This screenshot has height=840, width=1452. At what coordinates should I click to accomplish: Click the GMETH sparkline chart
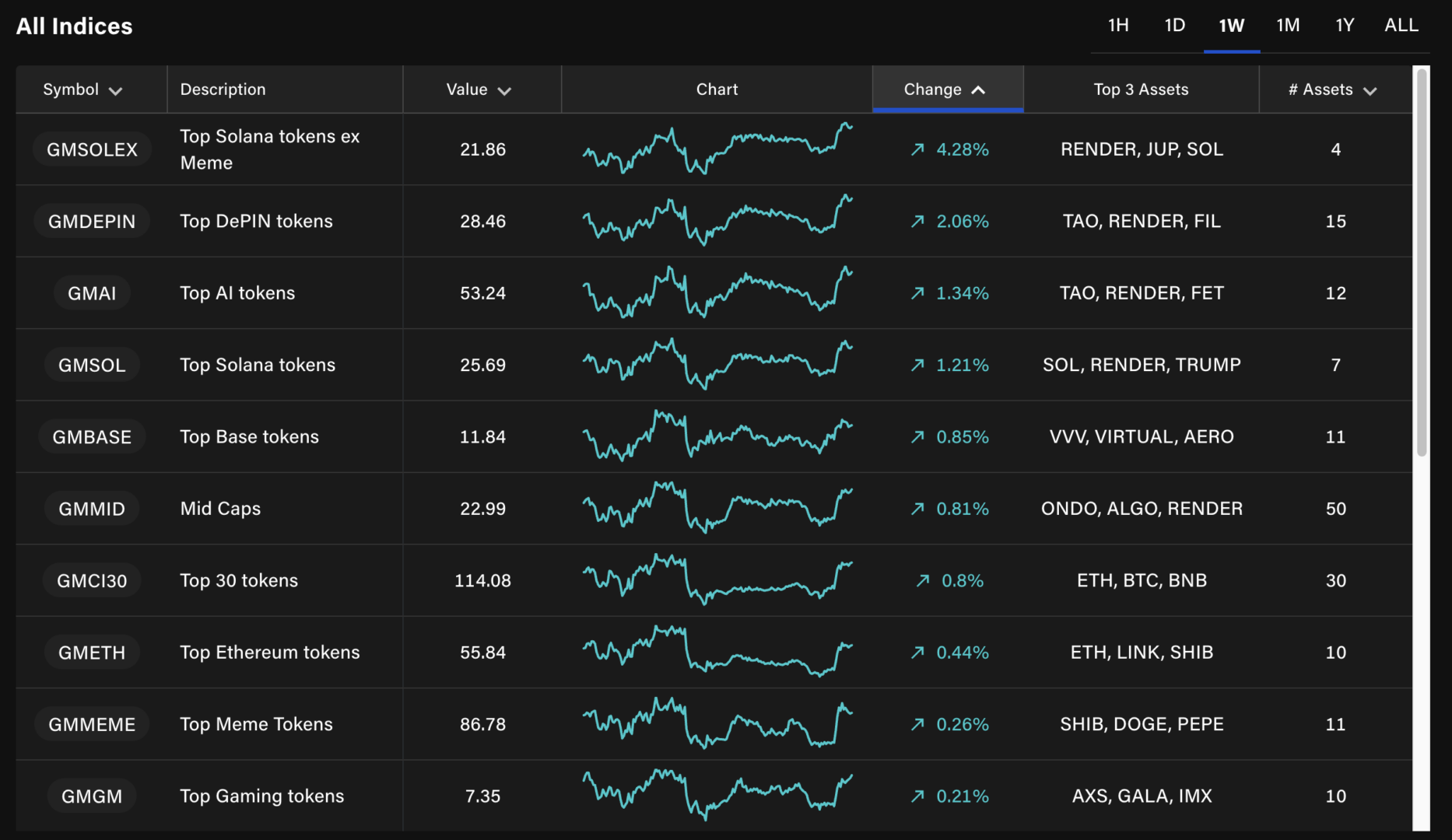click(717, 653)
